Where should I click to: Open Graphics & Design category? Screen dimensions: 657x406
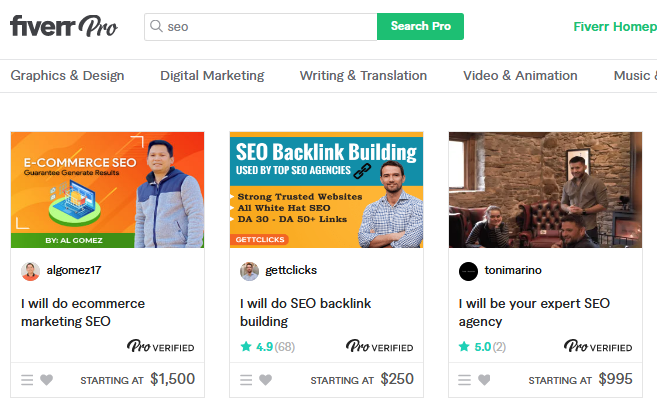point(67,75)
